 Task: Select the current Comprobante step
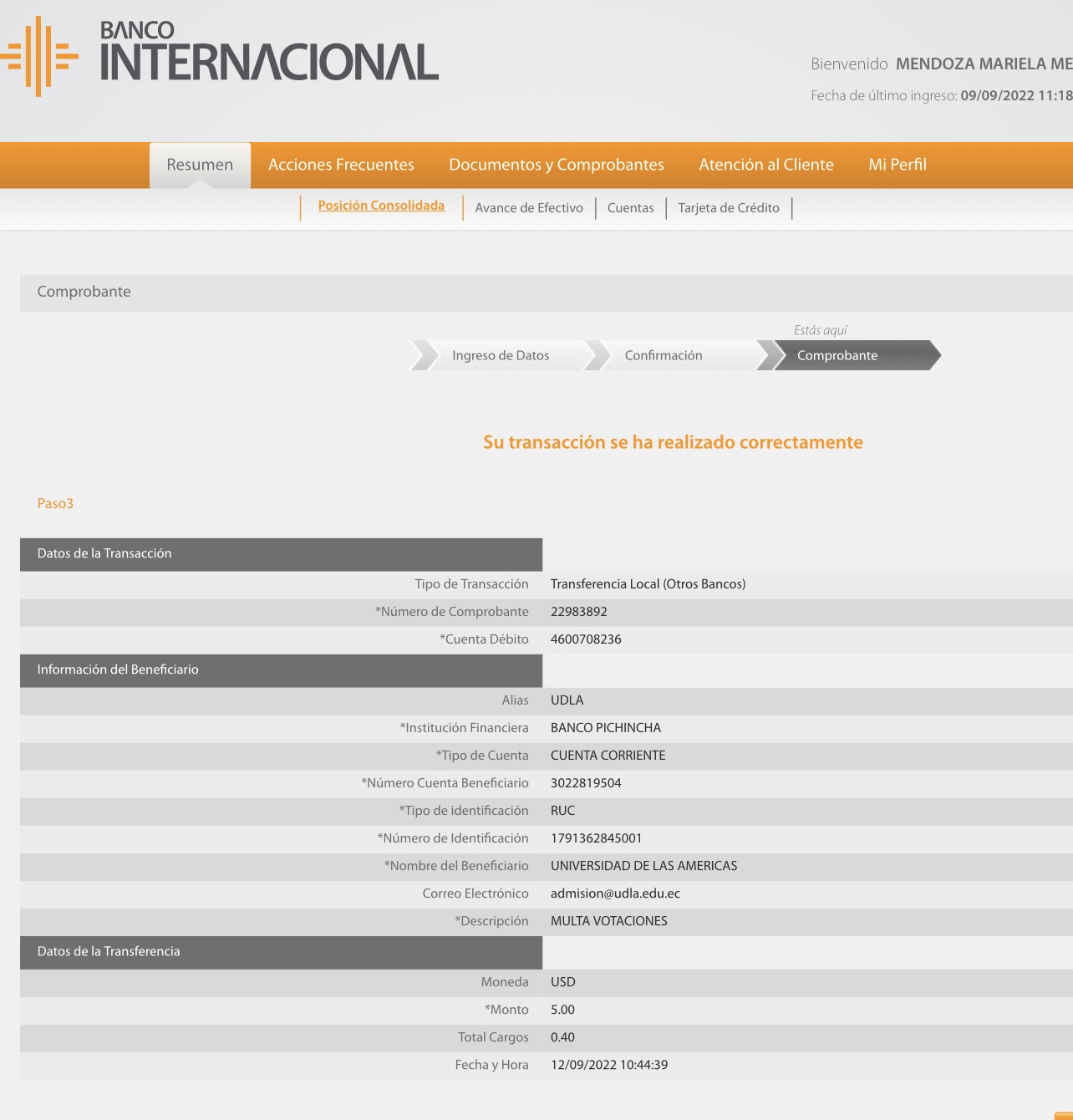coord(837,355)
